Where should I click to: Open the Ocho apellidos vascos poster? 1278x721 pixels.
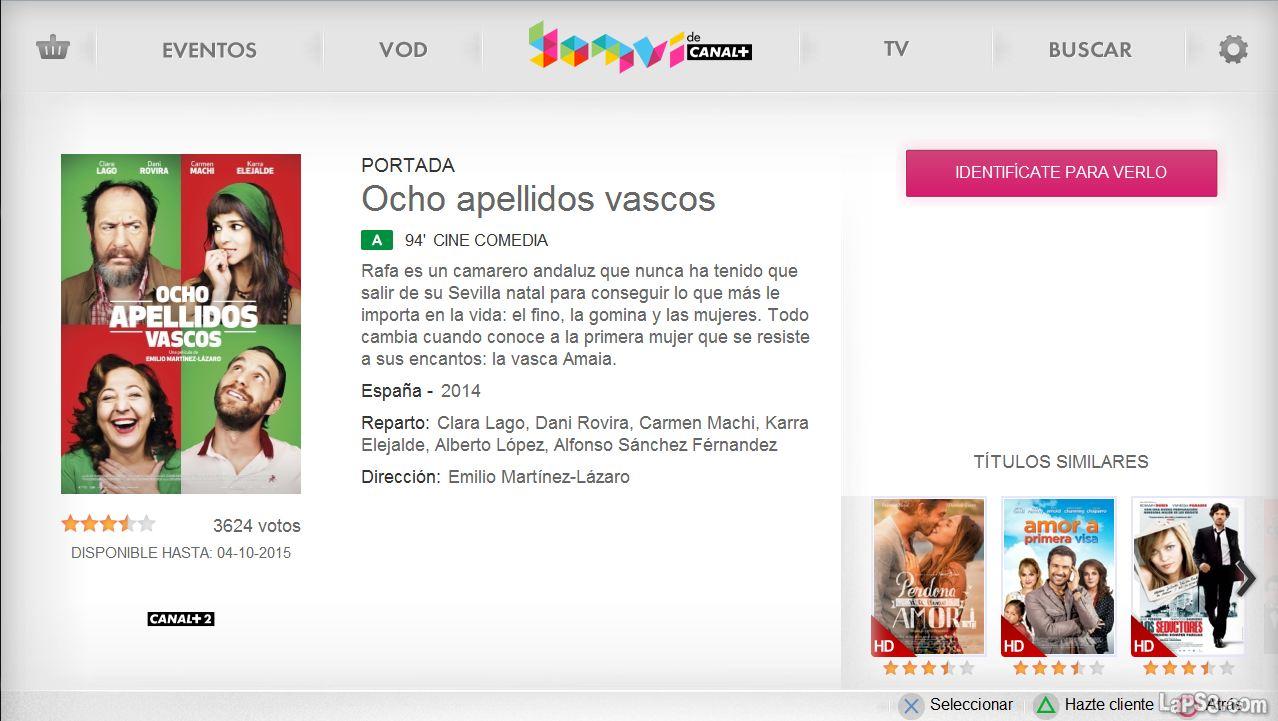(x=181, y=324)
